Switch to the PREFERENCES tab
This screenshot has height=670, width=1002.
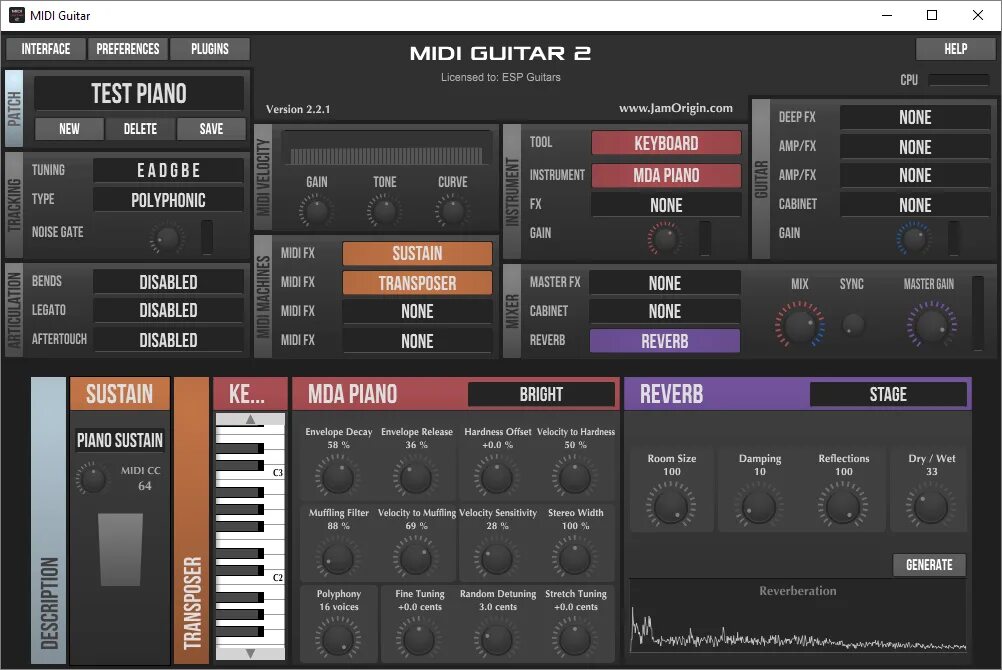pos(127,48)
